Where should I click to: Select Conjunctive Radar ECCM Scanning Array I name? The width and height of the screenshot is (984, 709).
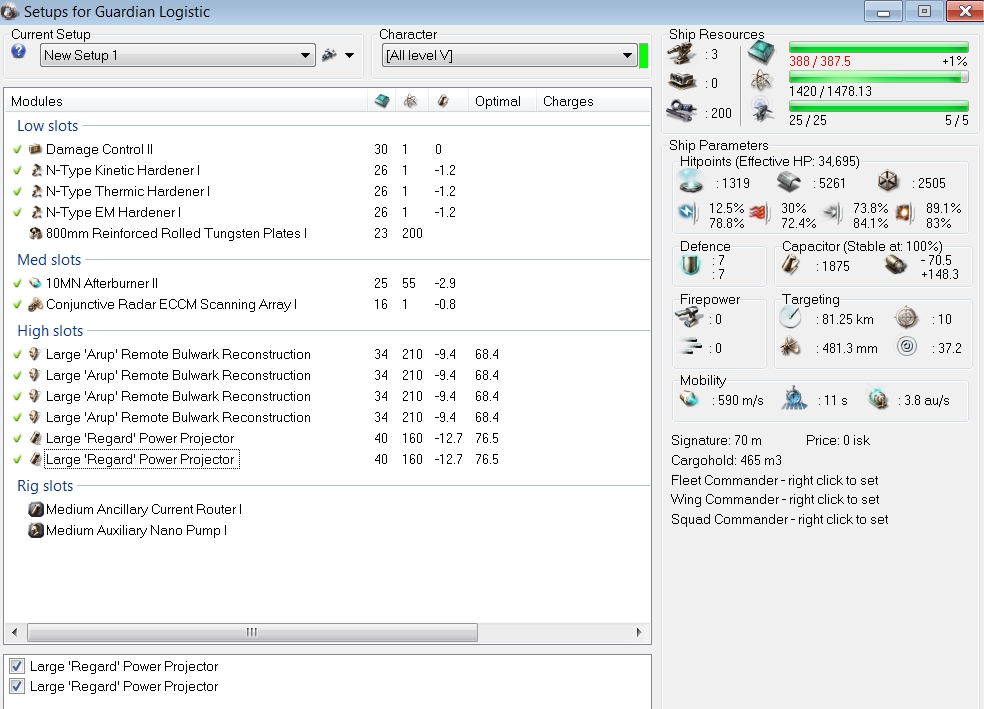[x=171, y=304]
